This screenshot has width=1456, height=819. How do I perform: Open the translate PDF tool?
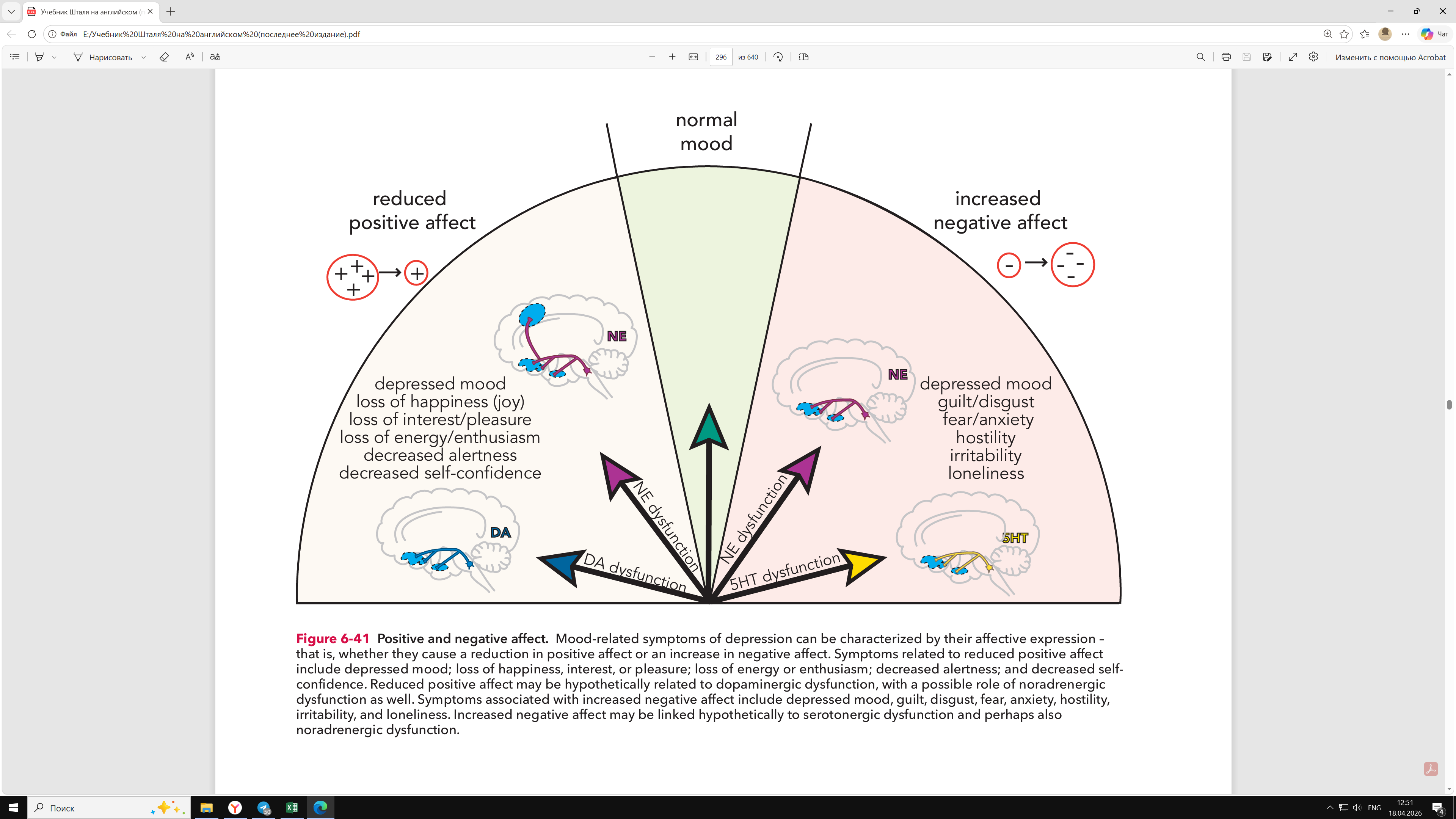point(215,57)
